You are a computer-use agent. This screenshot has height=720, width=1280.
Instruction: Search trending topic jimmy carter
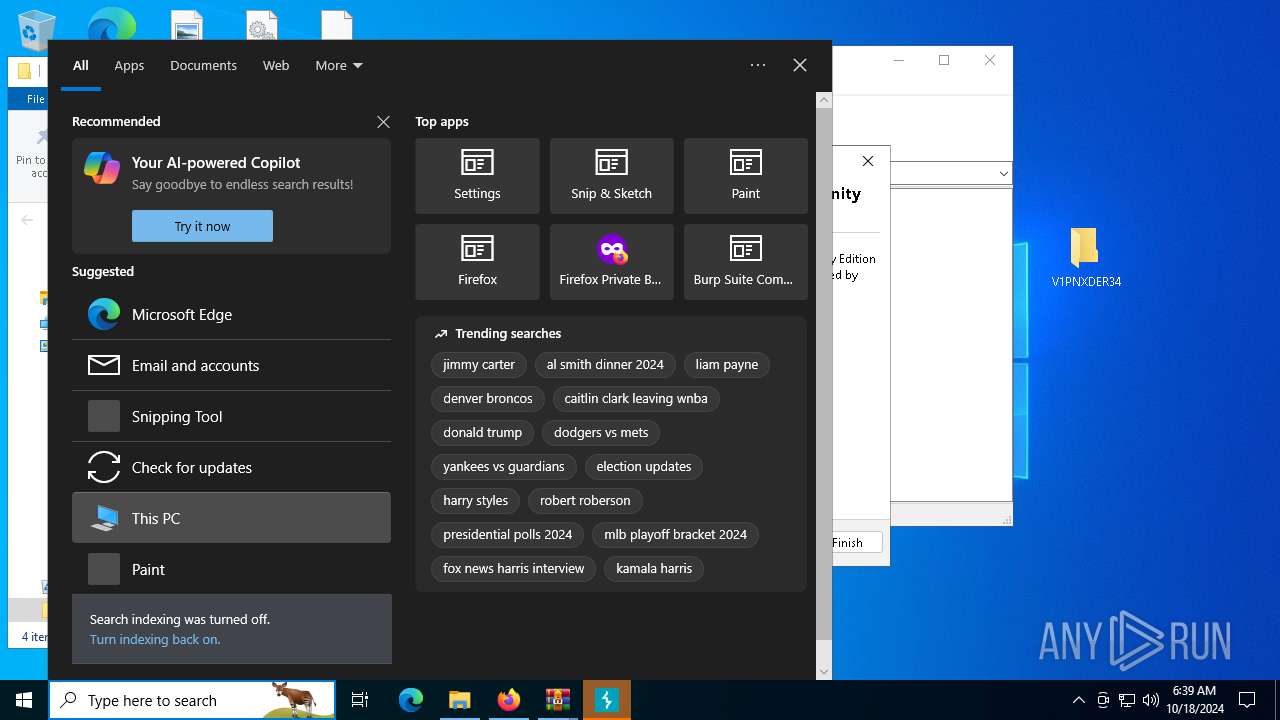[479, 365]
